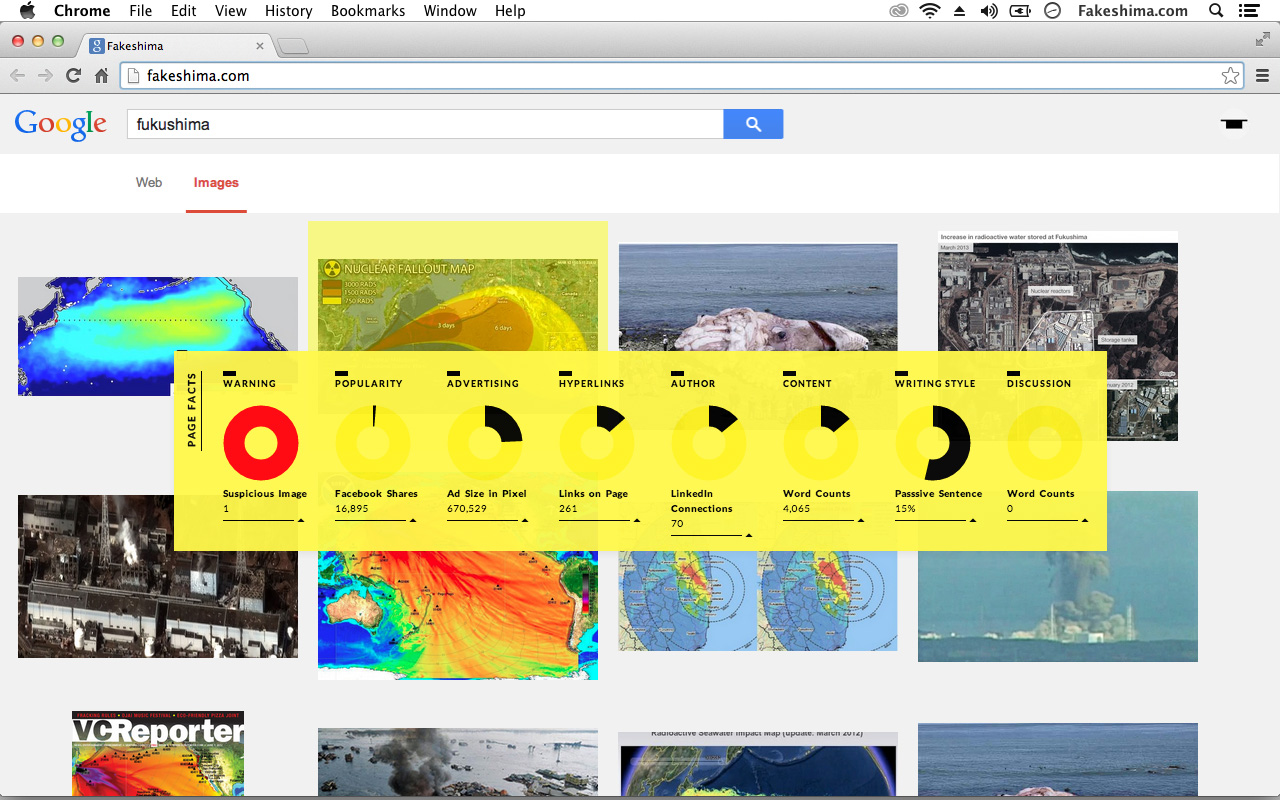Expand the Content Word Counts dropdown
Screen dimensions: 1280x800
861,520
